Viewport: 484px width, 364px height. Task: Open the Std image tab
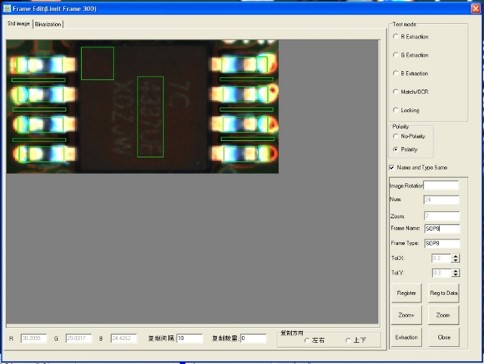click(x=19, y=23)
